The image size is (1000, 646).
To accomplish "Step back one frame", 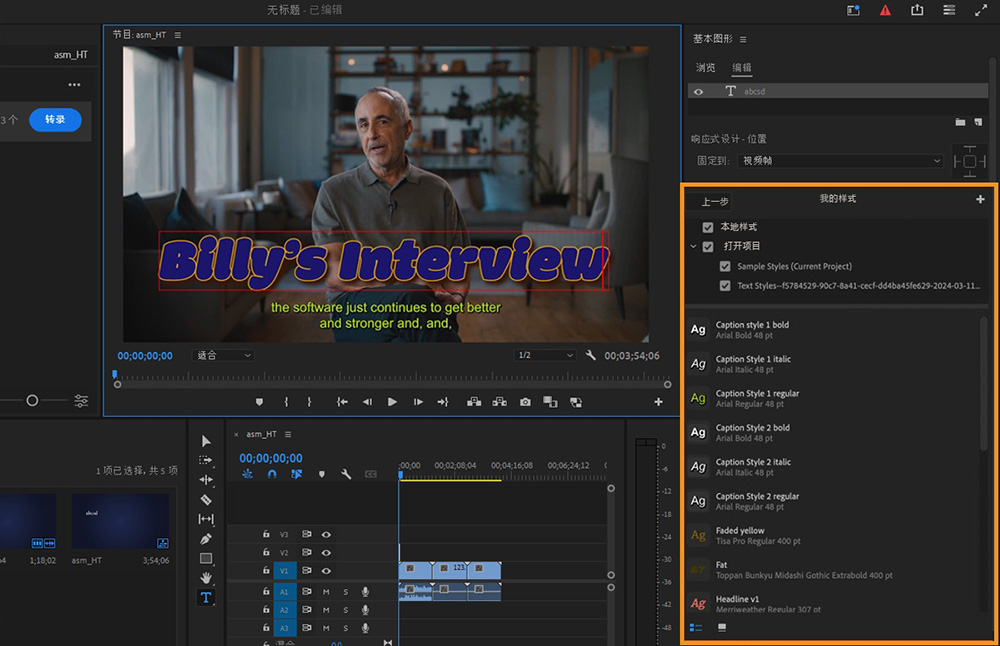I will (367, 402).
